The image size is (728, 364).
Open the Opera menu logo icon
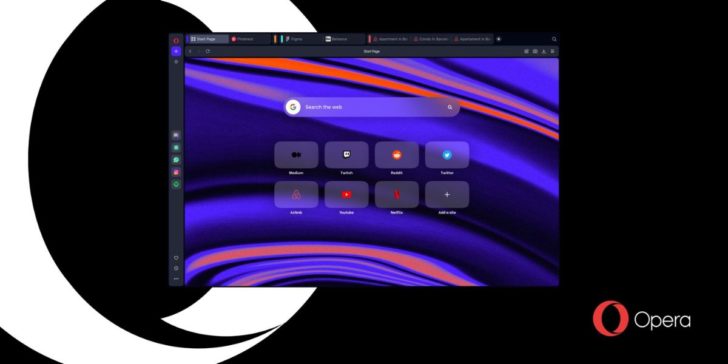(176, 40)
